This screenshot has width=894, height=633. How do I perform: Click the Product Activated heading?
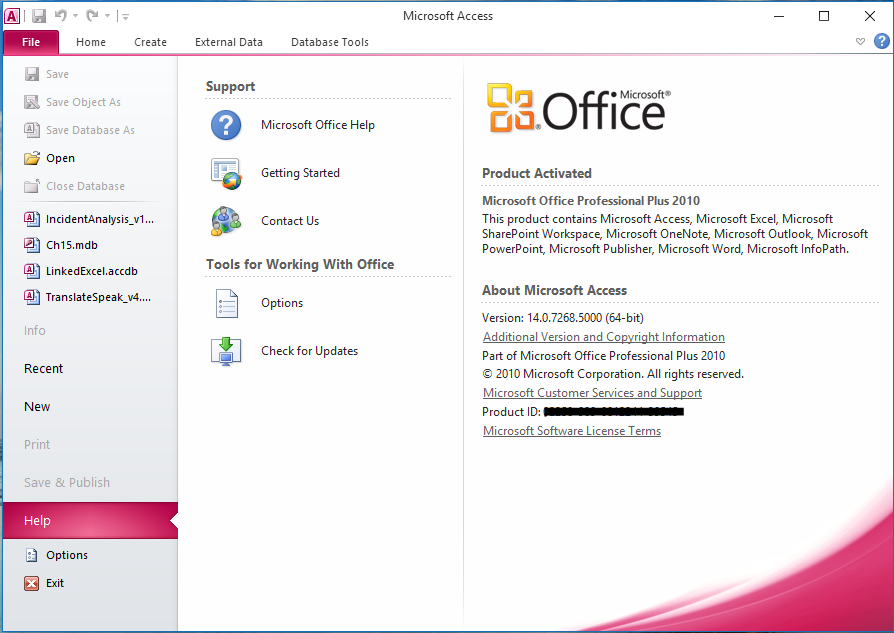coord(537,173)
